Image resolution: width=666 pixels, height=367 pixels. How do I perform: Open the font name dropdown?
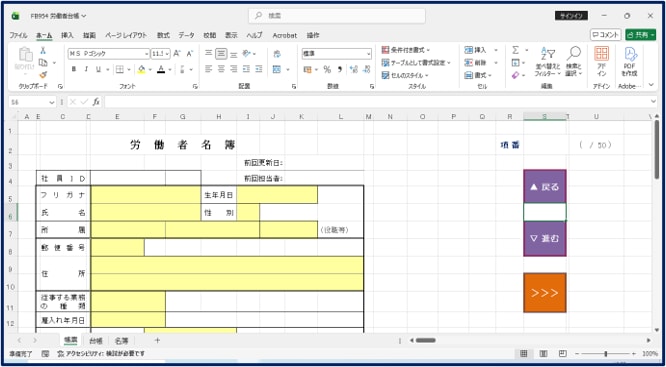[x=147, y=54]
